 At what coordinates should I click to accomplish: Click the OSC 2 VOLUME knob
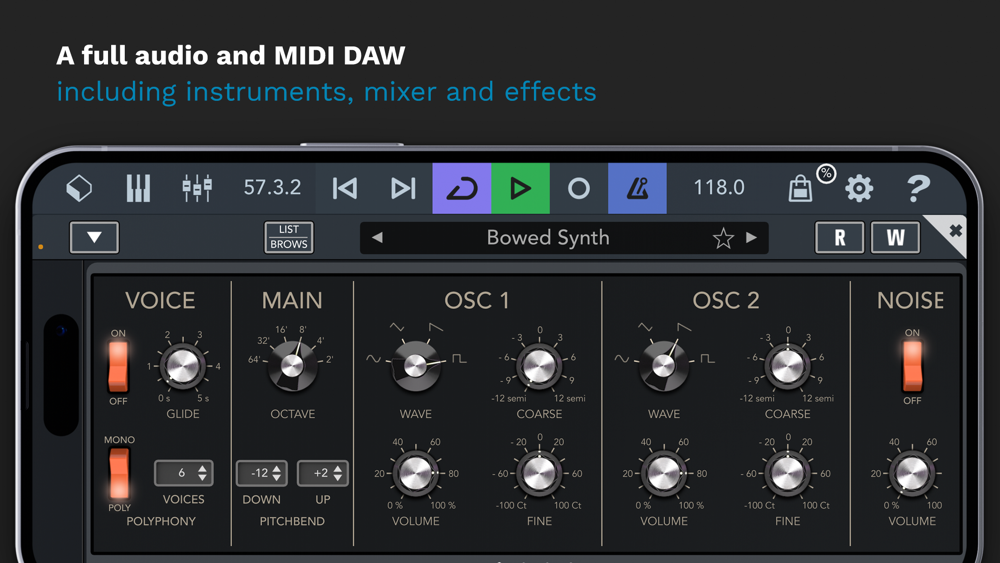tap(663, 474)
